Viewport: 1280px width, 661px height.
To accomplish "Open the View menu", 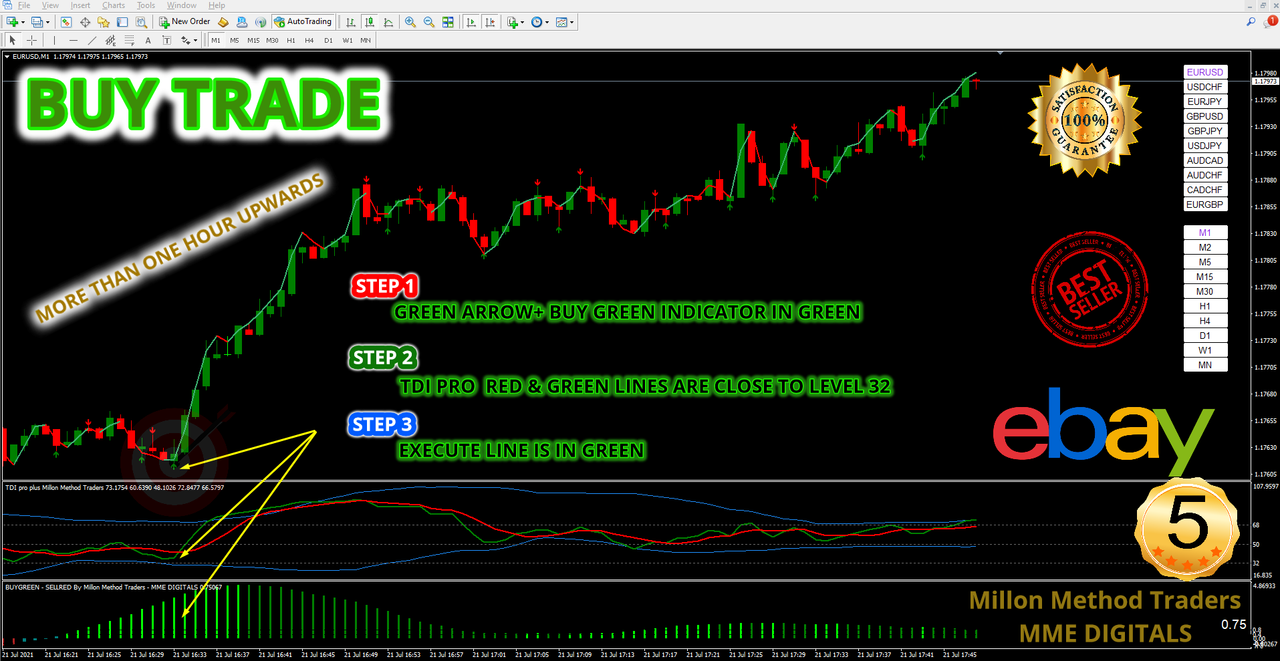I will pos(50,6).
